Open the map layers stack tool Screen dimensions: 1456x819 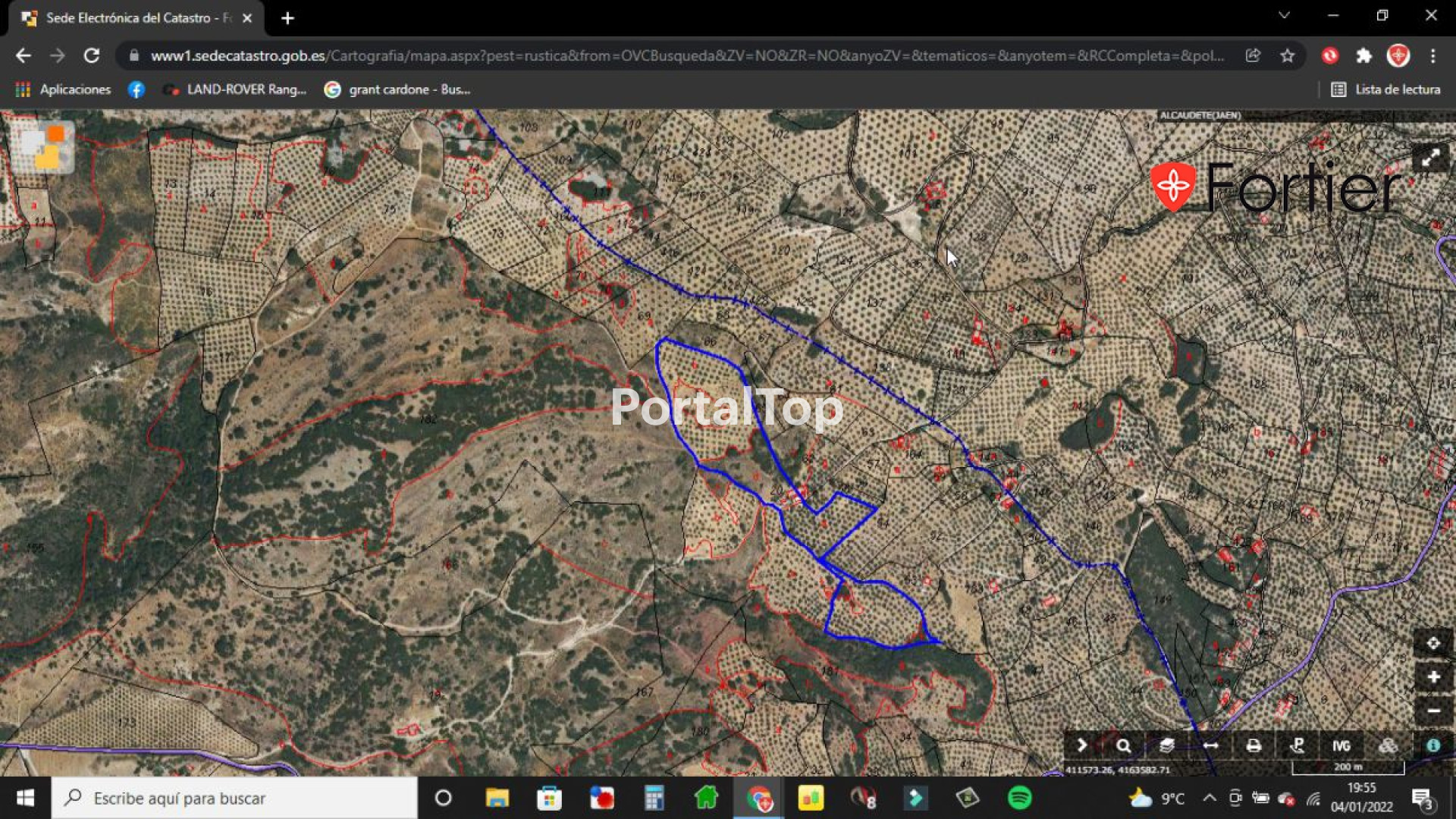[1166, 745]
